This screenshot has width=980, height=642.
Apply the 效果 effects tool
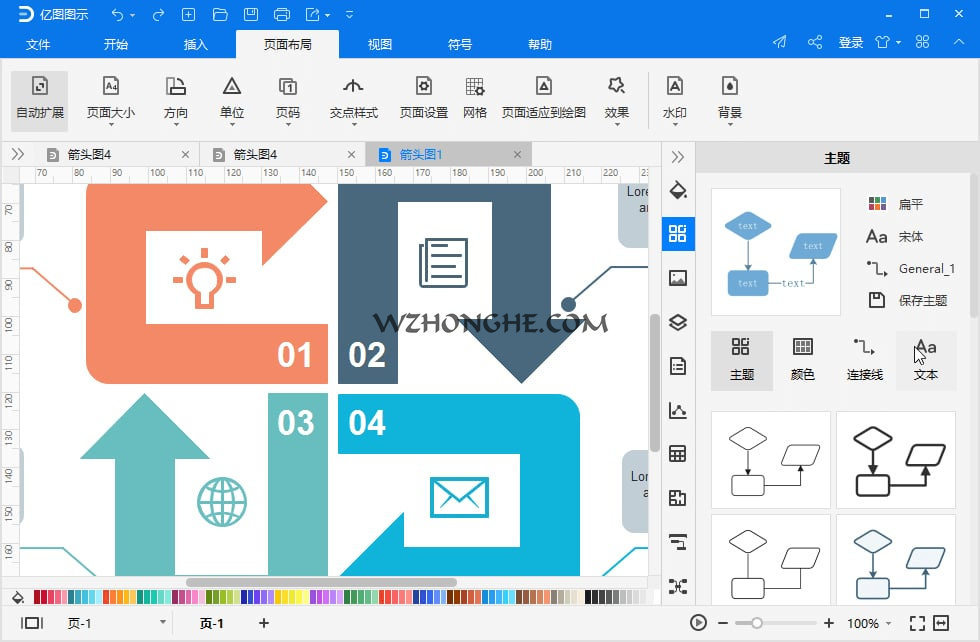coord(617,100)
